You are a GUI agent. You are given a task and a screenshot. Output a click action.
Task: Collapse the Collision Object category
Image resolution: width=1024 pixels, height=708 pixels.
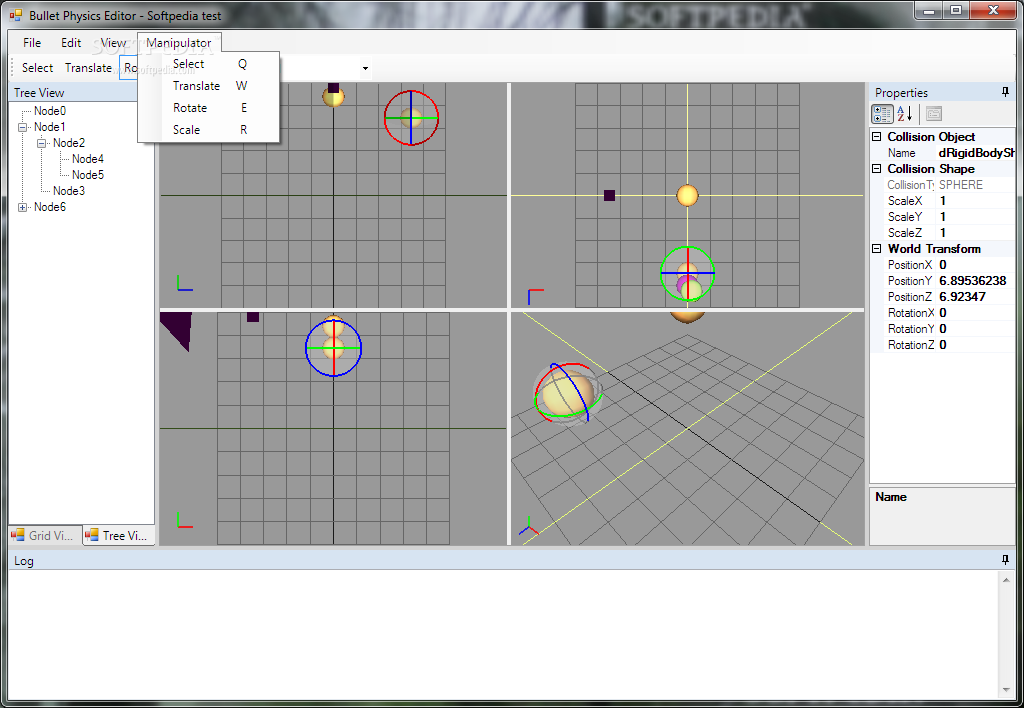(x=876, y=137)
